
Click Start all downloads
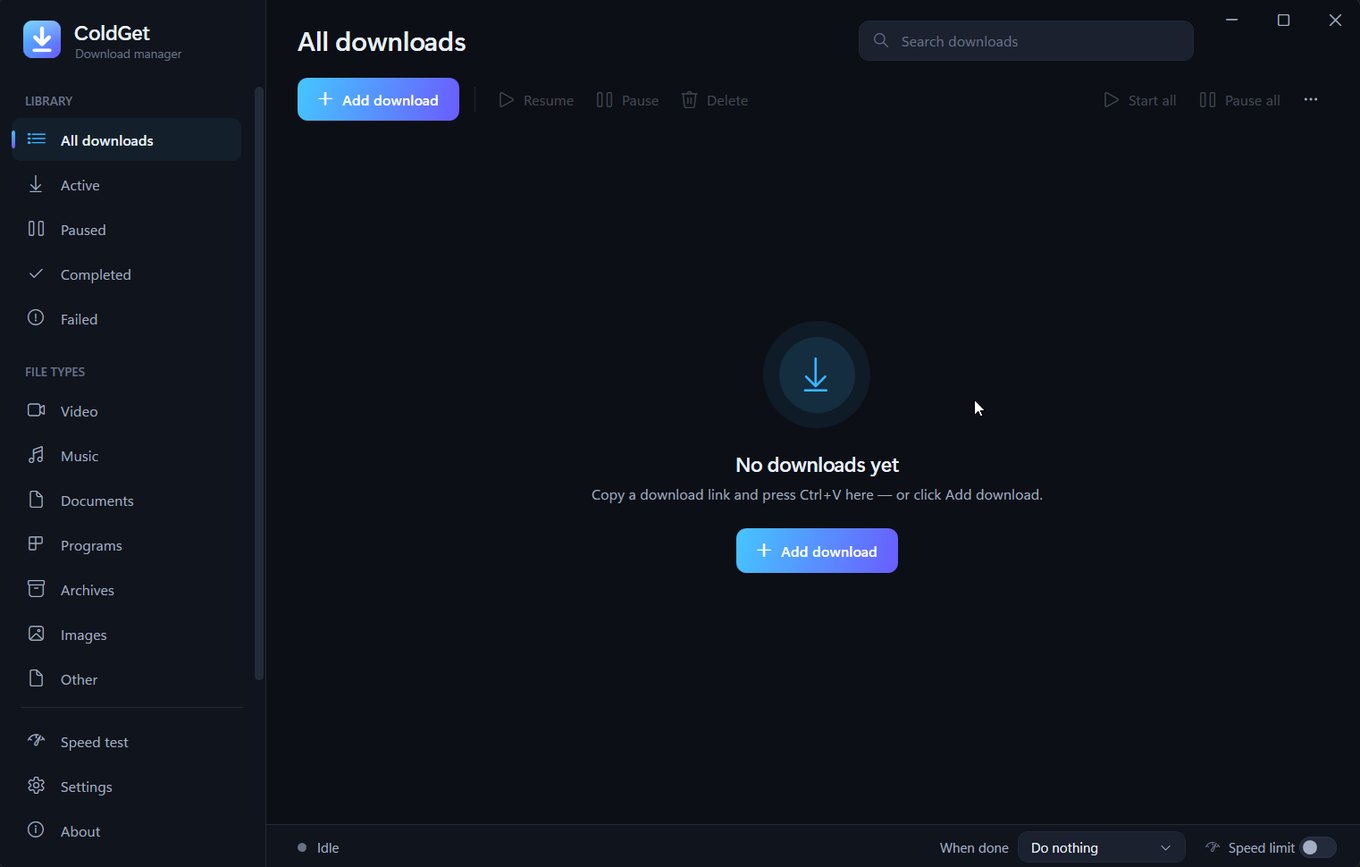(x=1139, y=100)
